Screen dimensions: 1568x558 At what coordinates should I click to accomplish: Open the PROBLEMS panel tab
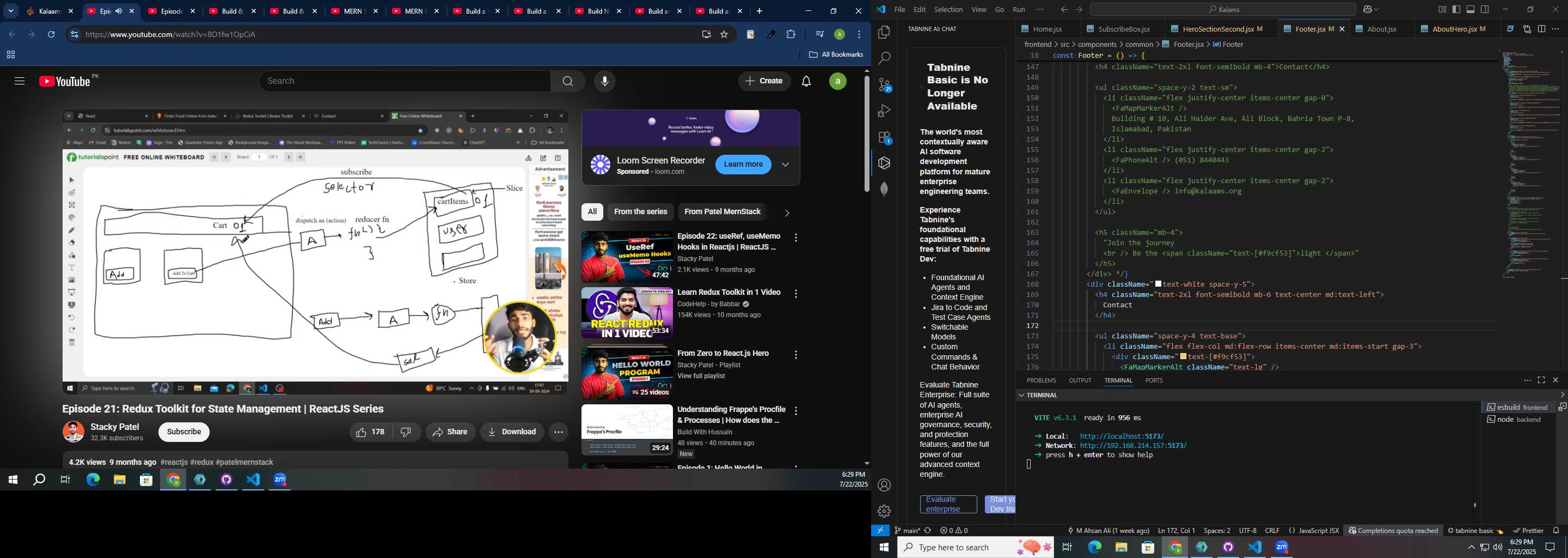[x=1041, y=380]
